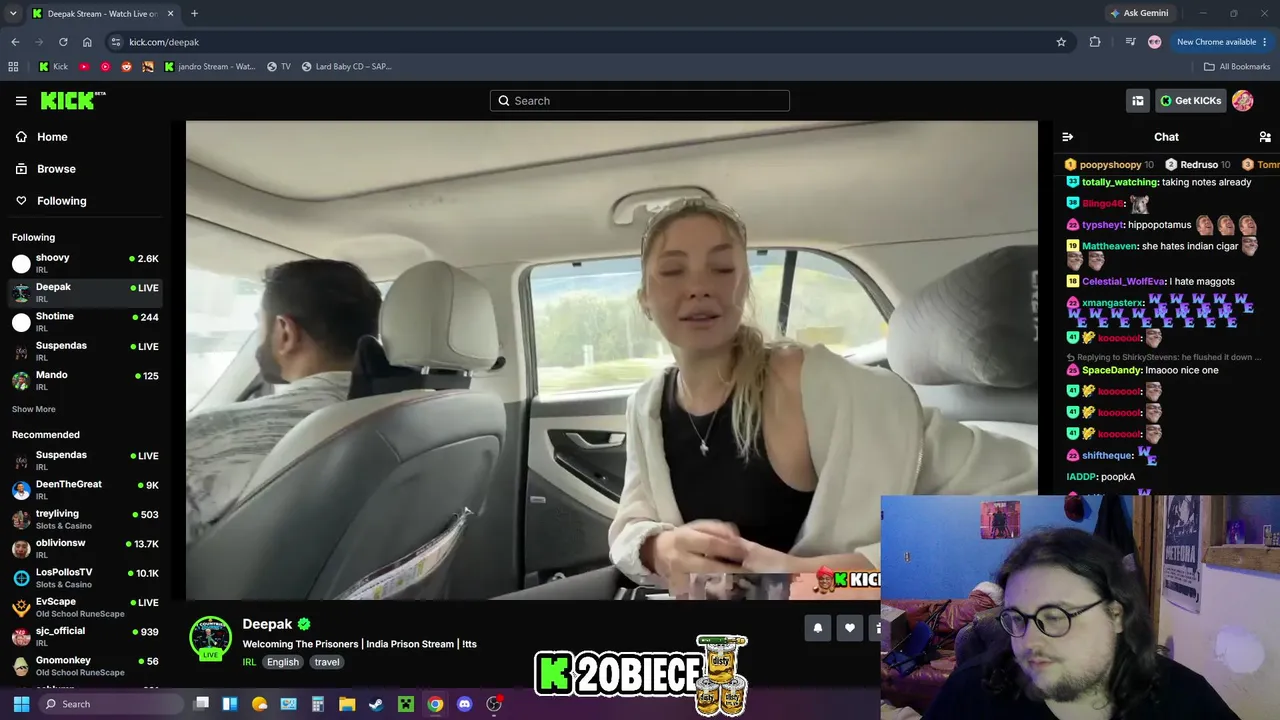1280x720 pixels.
Task: Click the Get KICKs button
Action: (x=1190, y=100)
